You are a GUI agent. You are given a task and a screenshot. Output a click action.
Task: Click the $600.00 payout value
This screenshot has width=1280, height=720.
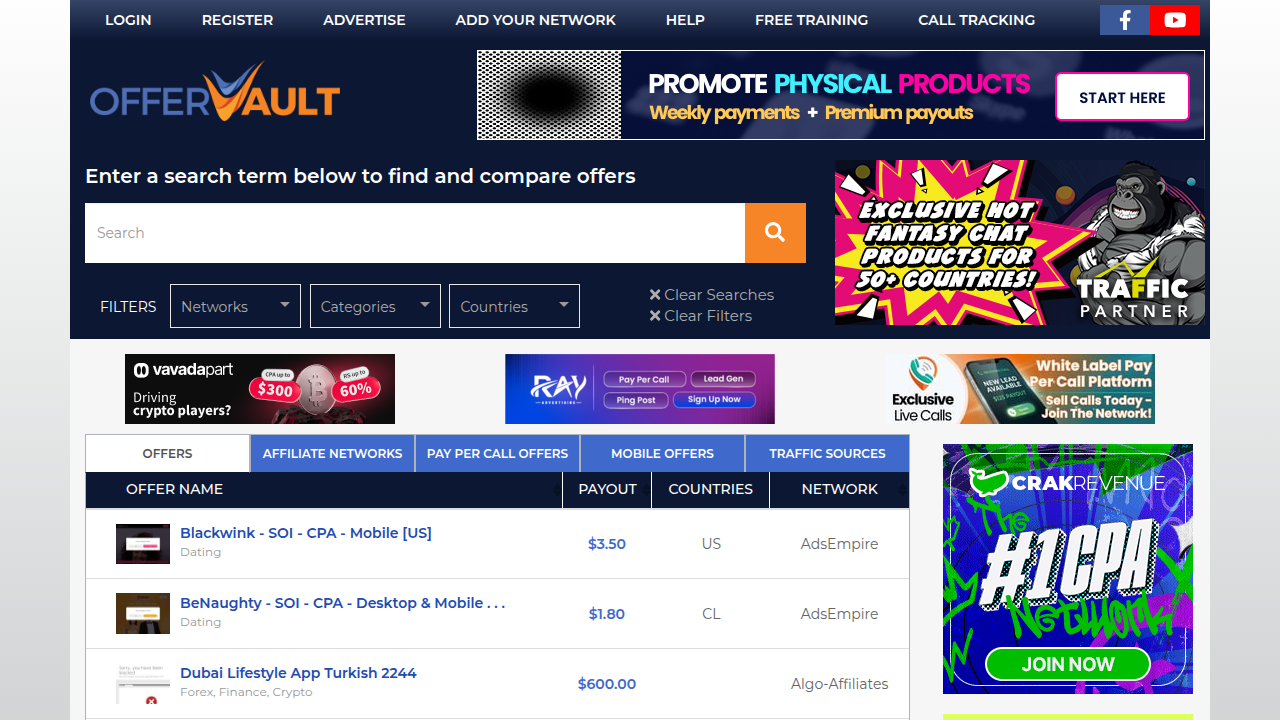(x=607, y=684)
